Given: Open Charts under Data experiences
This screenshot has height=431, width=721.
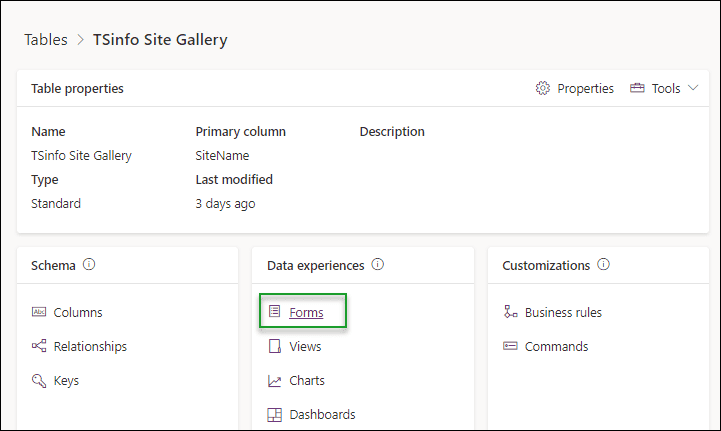Looking at the screenshot, I should [307, 380].
